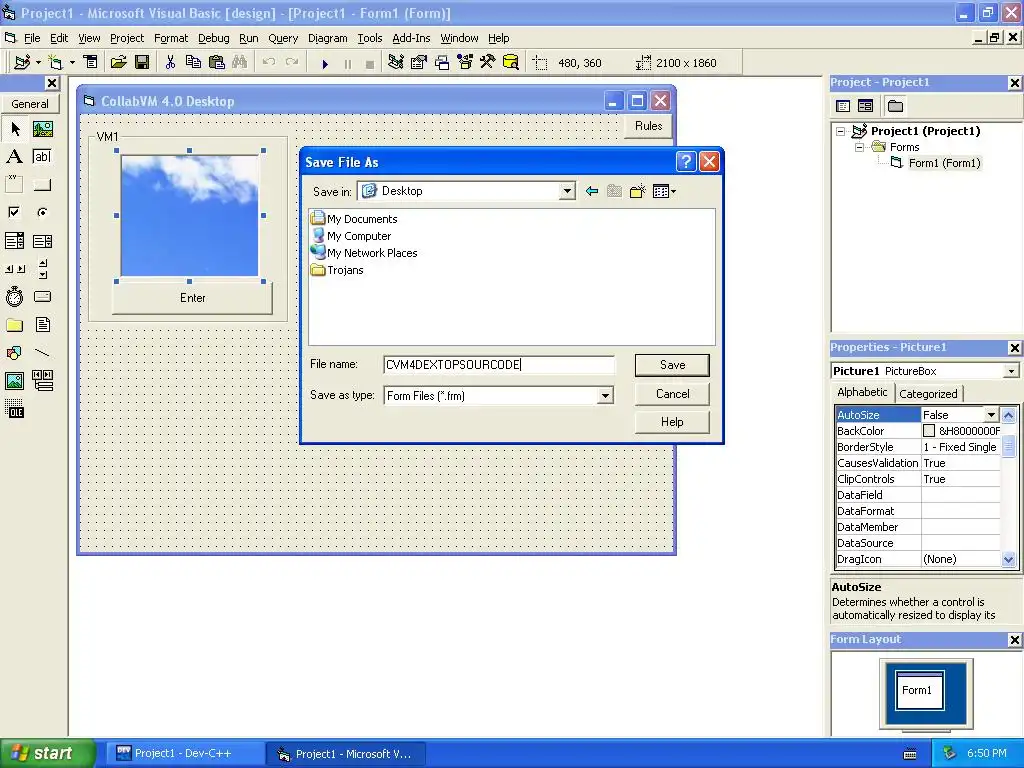Screen dimensions: 1024x768
Task: Go to last folder visited in Save dialog
Action: (x=592, y=191)
